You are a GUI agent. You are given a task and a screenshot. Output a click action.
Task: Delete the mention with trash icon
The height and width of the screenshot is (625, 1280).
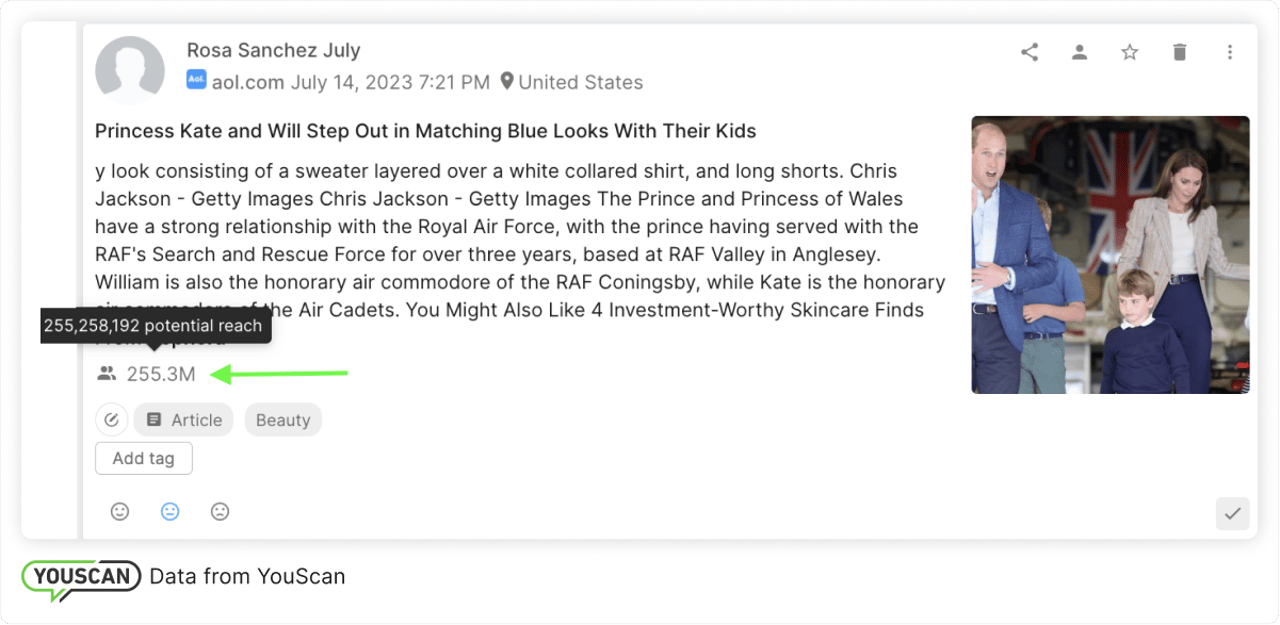1180,53
